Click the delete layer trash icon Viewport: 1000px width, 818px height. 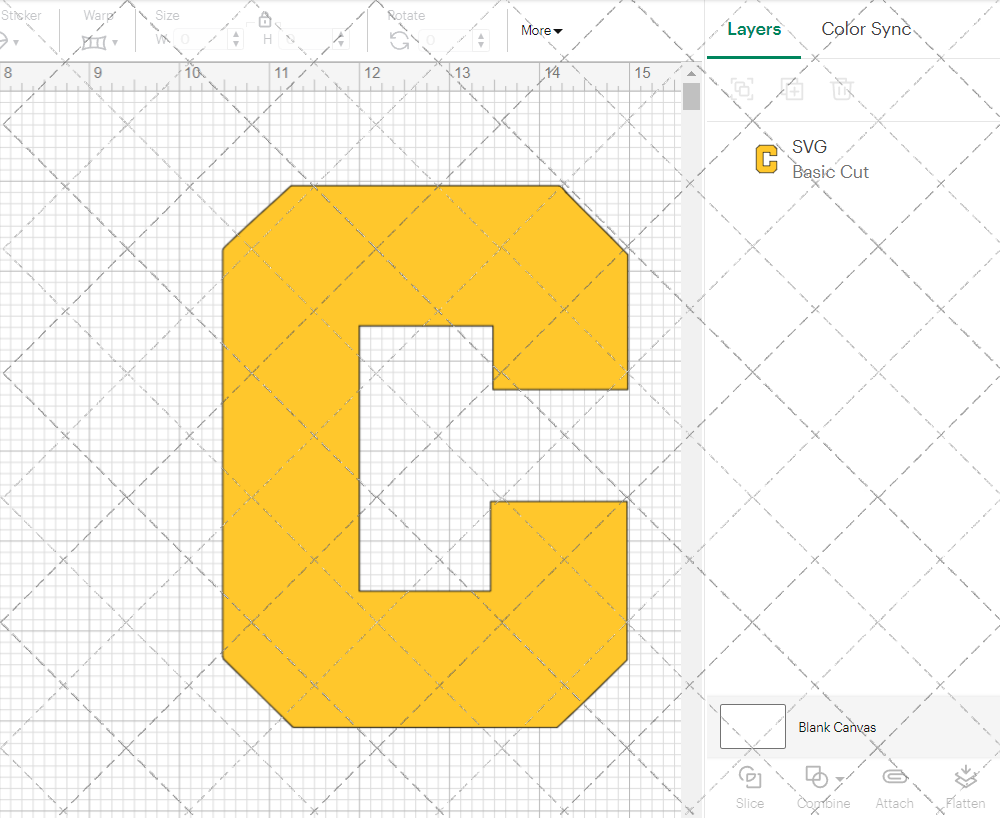(842, 89)
